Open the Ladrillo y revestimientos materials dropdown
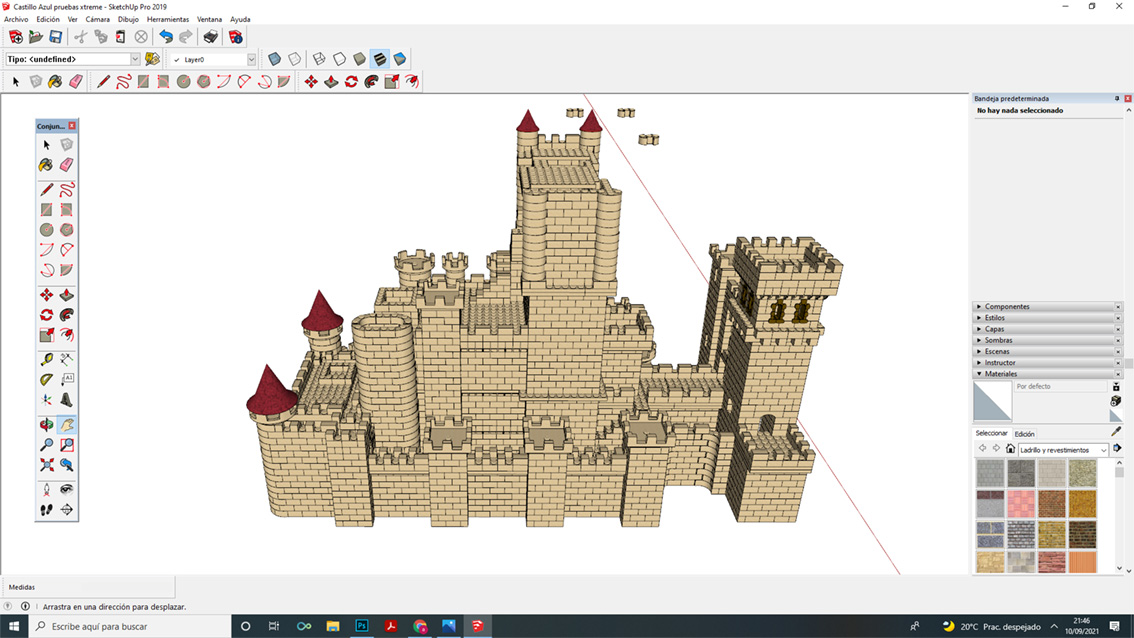The image size is (1134, 638). (1062, 450)
